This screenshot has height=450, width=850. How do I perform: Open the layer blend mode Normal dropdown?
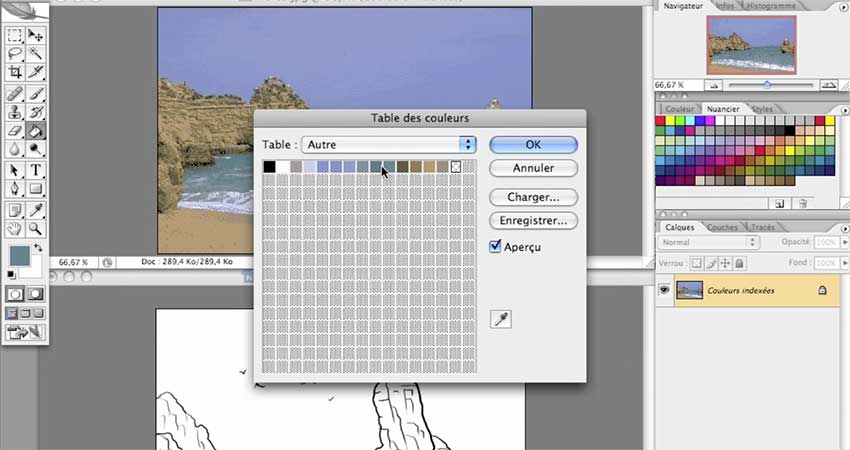[707, 242]
